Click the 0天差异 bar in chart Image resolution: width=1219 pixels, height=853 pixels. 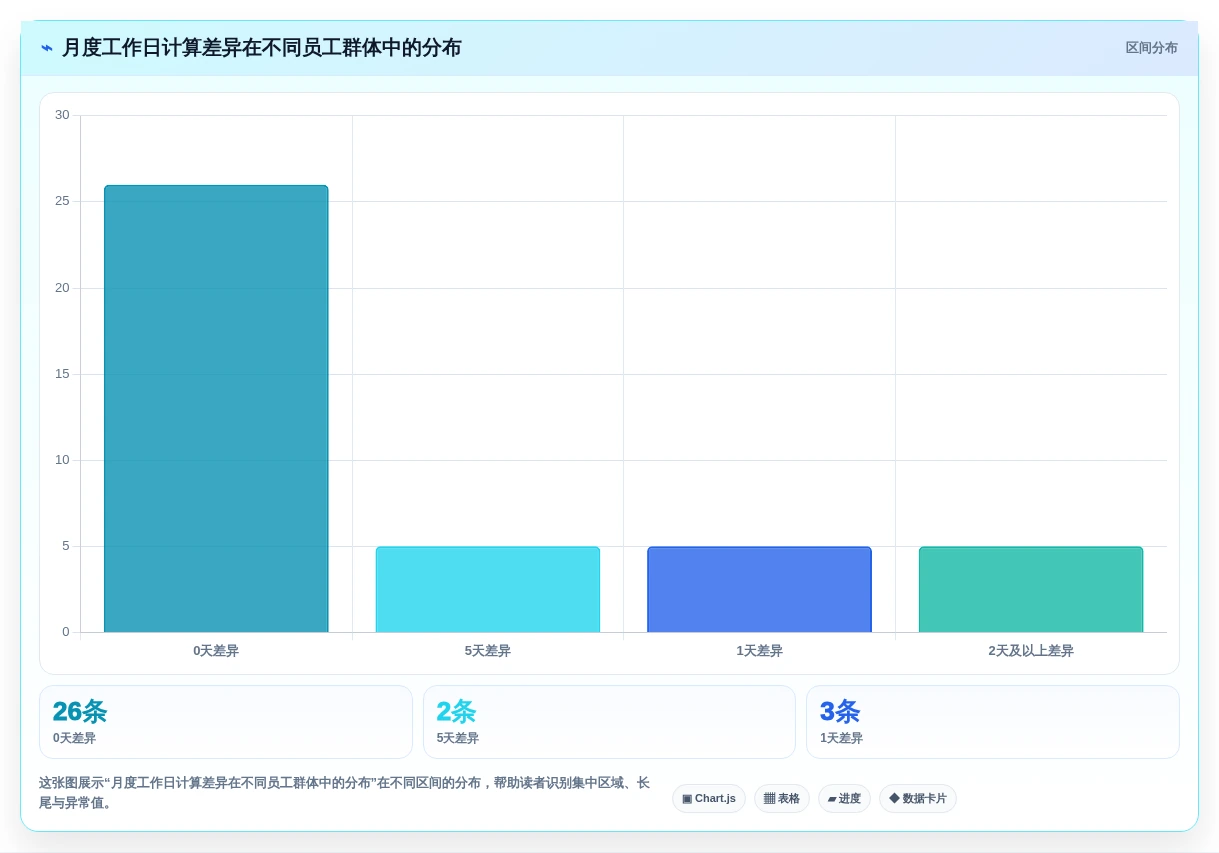click(x=216, y=409)
